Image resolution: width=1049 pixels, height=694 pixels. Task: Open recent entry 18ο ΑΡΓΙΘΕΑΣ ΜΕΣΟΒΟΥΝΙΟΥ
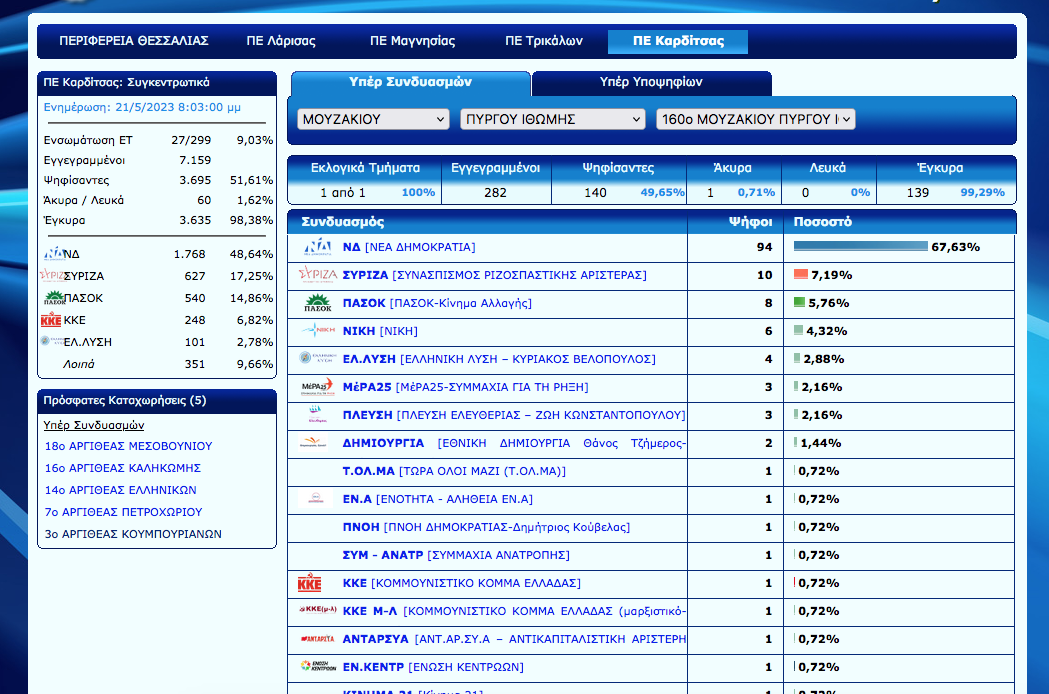(x=128, y=446)
